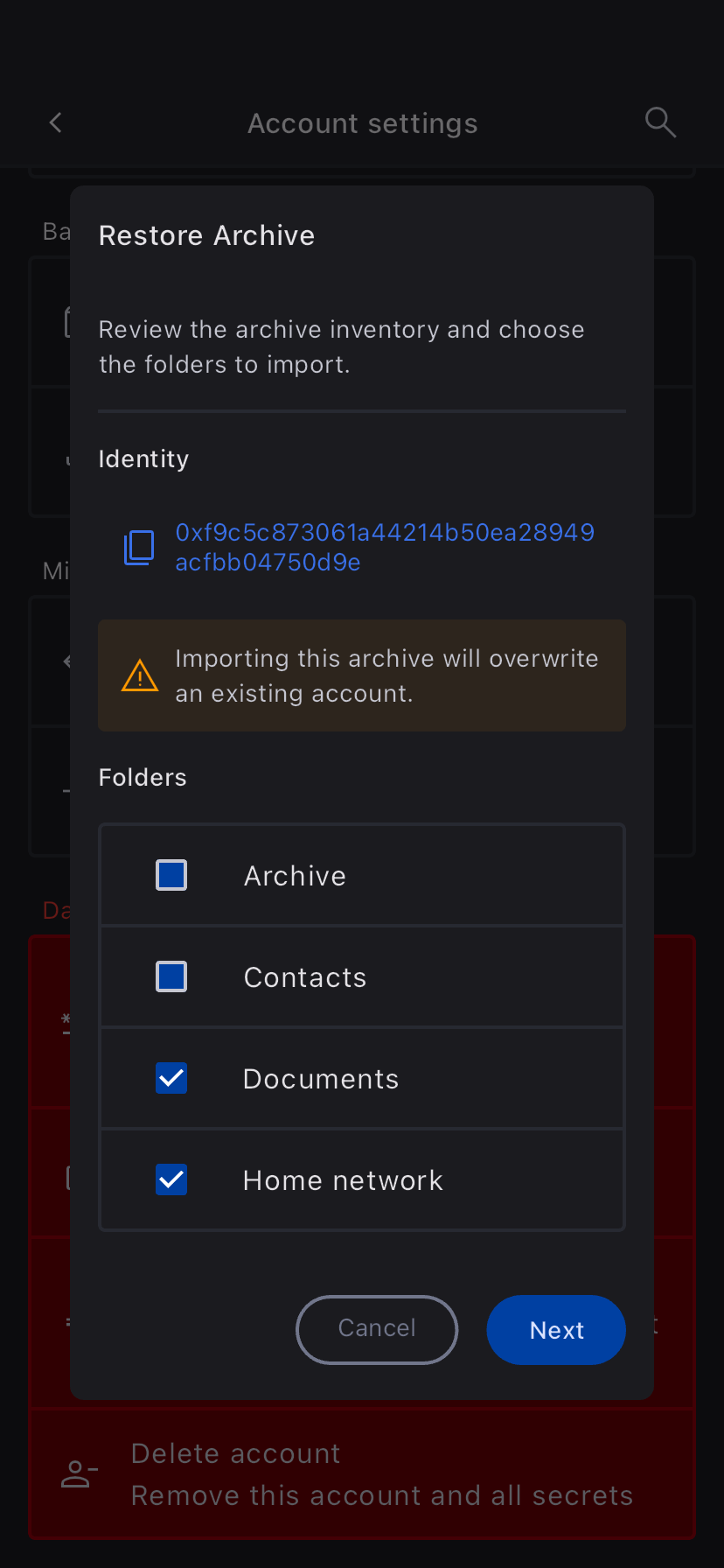Select the Archive folder label
724x1568 pixels.
(295, 876)
